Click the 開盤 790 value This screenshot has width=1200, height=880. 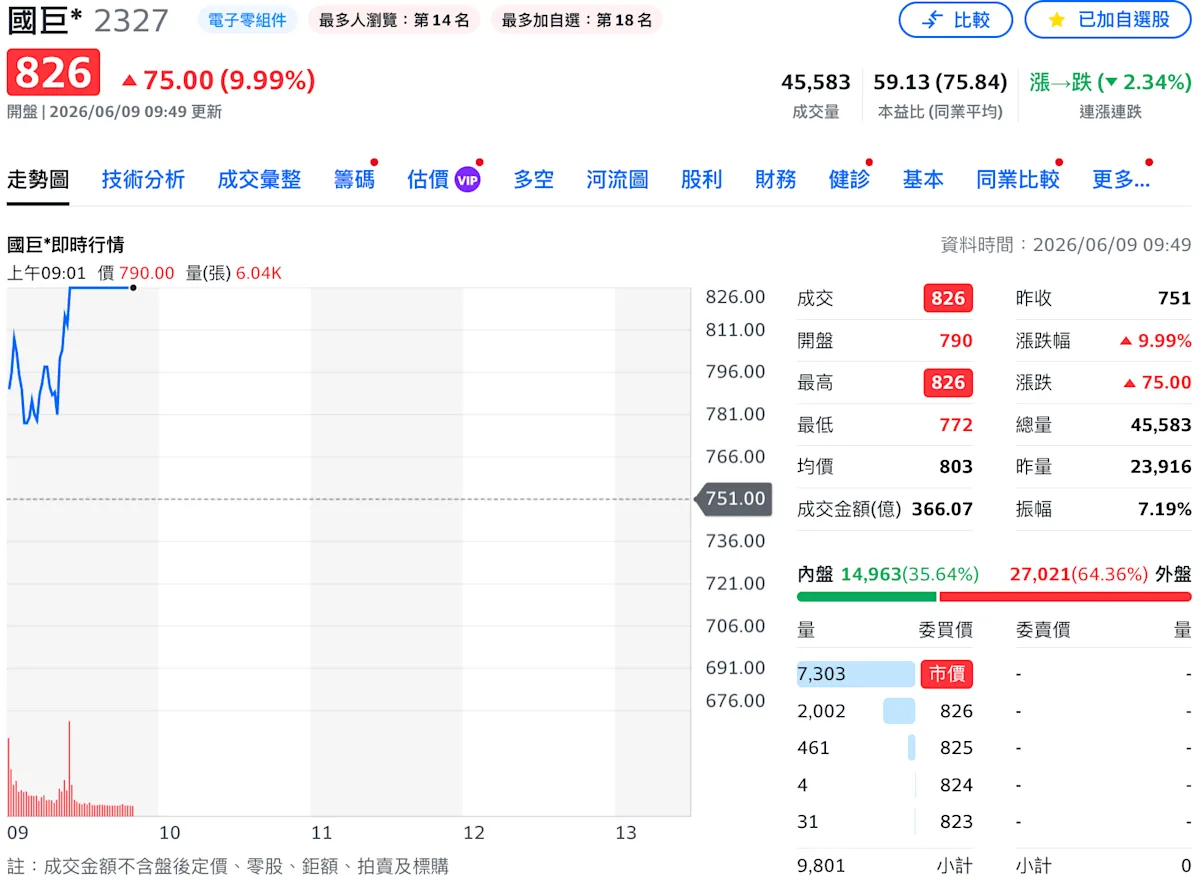coord(956,341)
